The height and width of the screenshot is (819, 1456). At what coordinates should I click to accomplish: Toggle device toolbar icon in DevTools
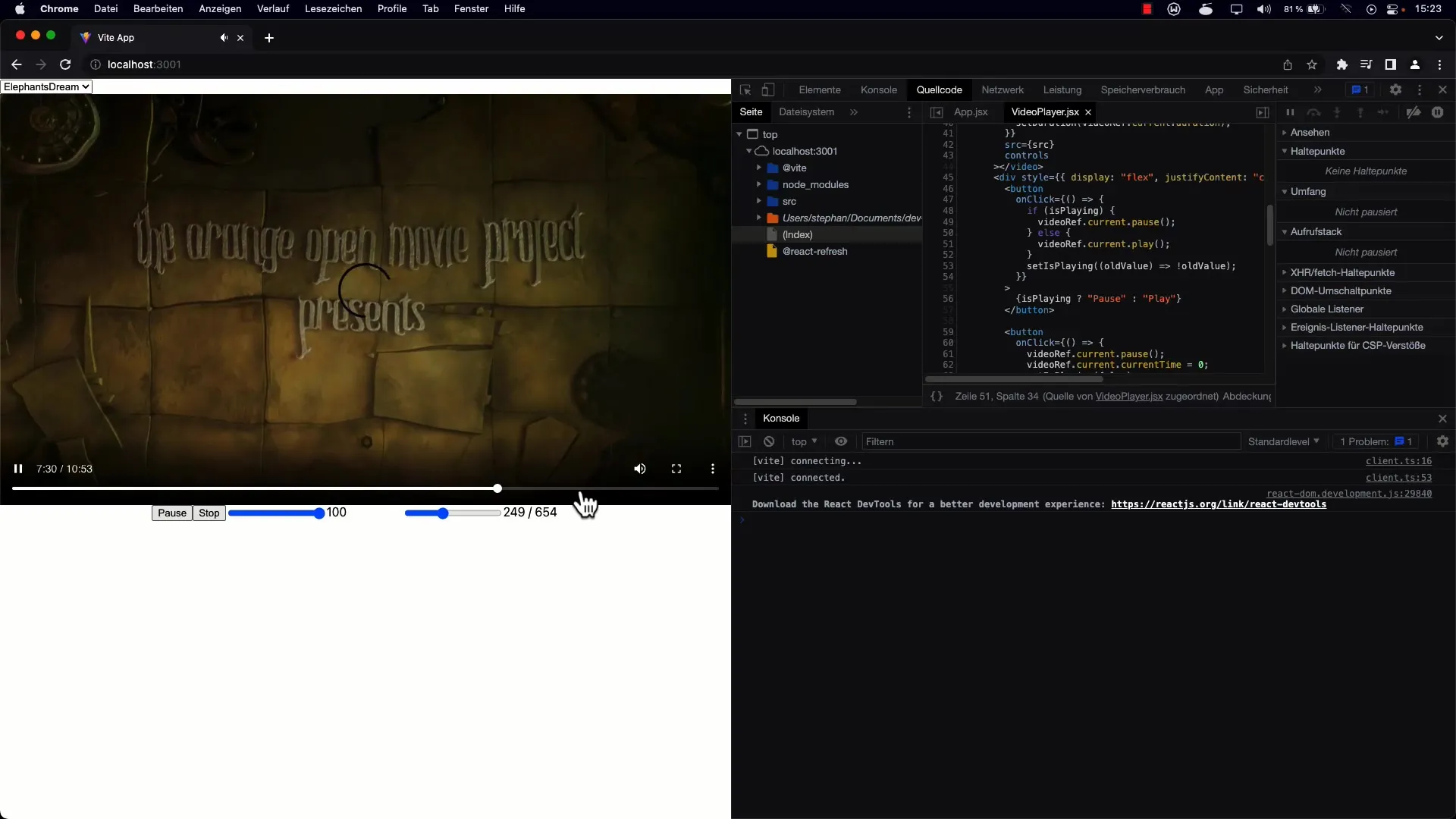point(768,90)
